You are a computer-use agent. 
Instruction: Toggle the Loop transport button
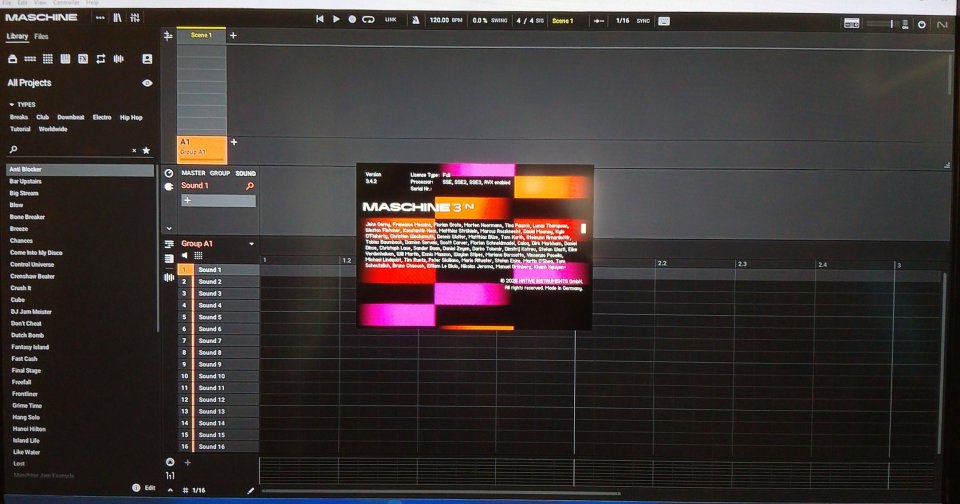[x=368, y=20]
